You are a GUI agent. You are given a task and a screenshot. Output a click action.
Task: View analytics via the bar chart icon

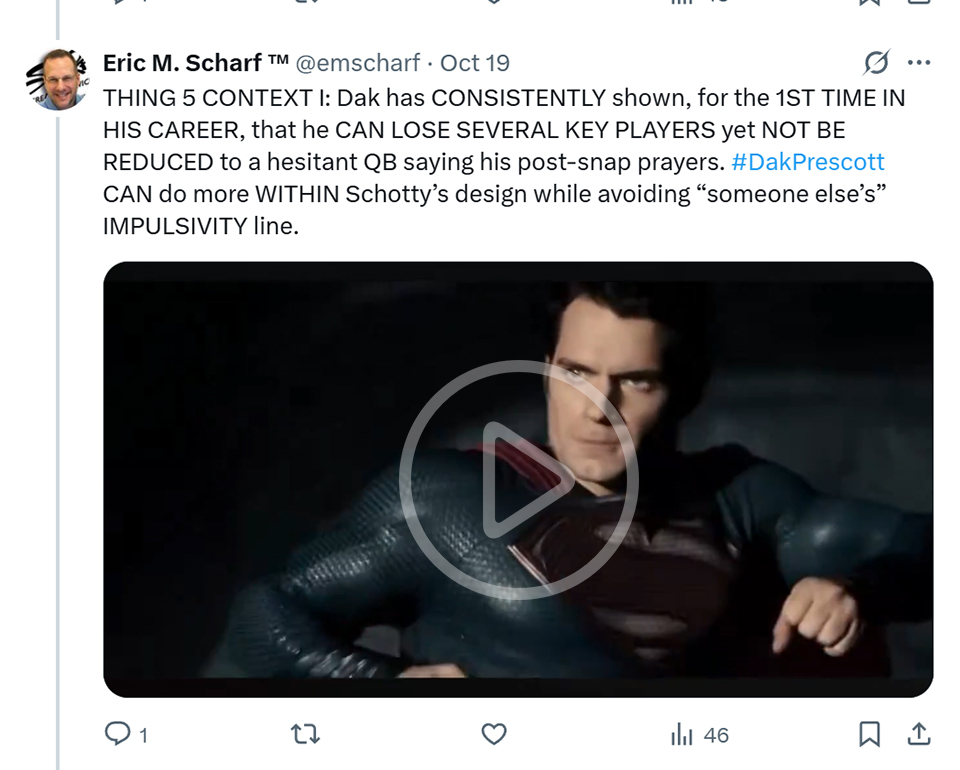[x=682, y=735]
